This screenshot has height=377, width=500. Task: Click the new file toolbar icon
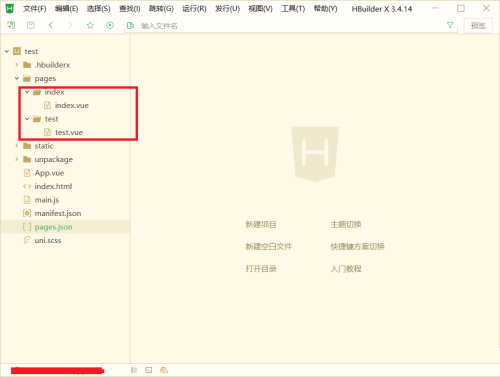(x=11, y=25)
